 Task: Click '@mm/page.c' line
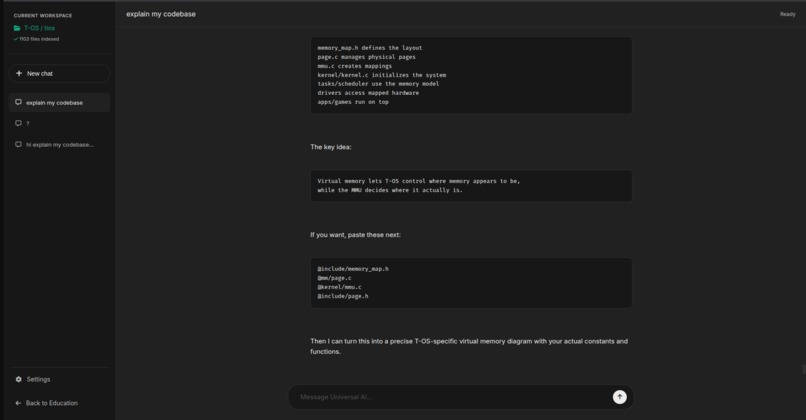pyautogui.click(x=334, y=278)
